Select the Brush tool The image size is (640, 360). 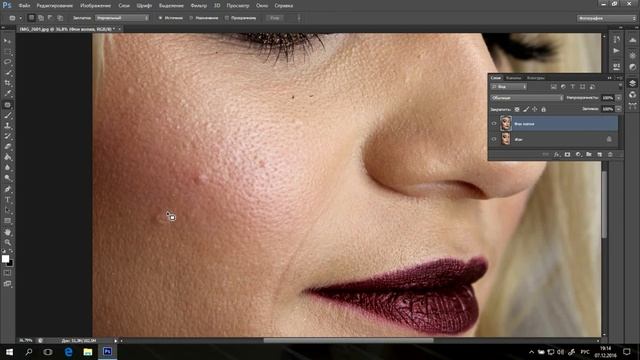[x=7, y=116]
